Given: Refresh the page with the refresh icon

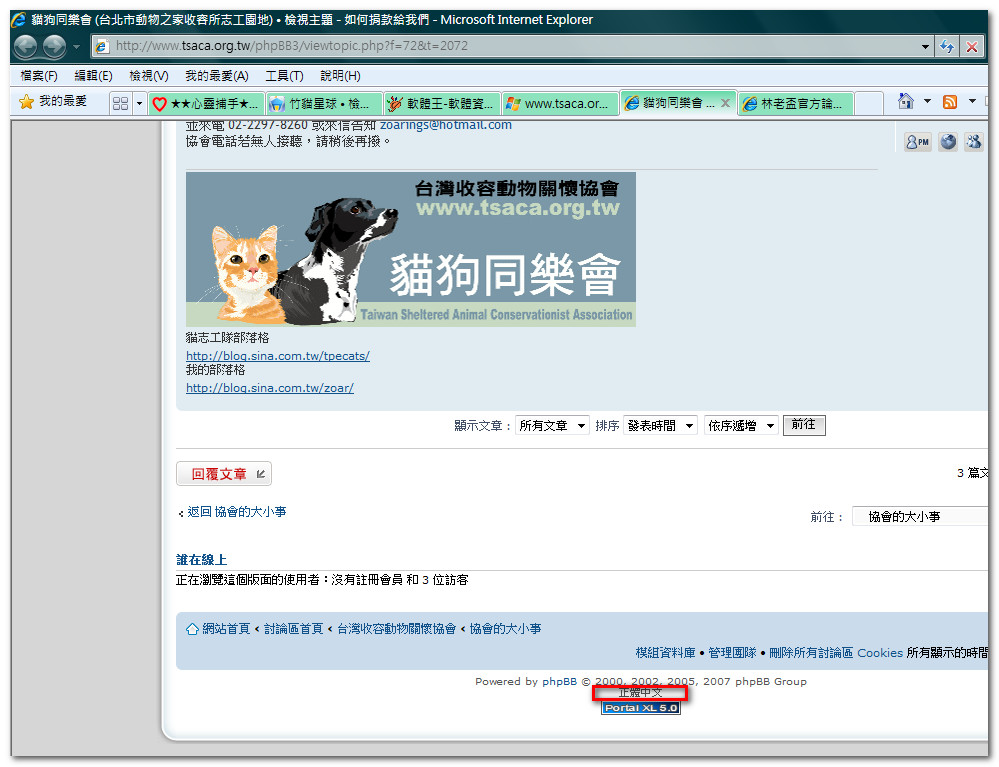Looking at the screenshot, I should tap(947, 47).
